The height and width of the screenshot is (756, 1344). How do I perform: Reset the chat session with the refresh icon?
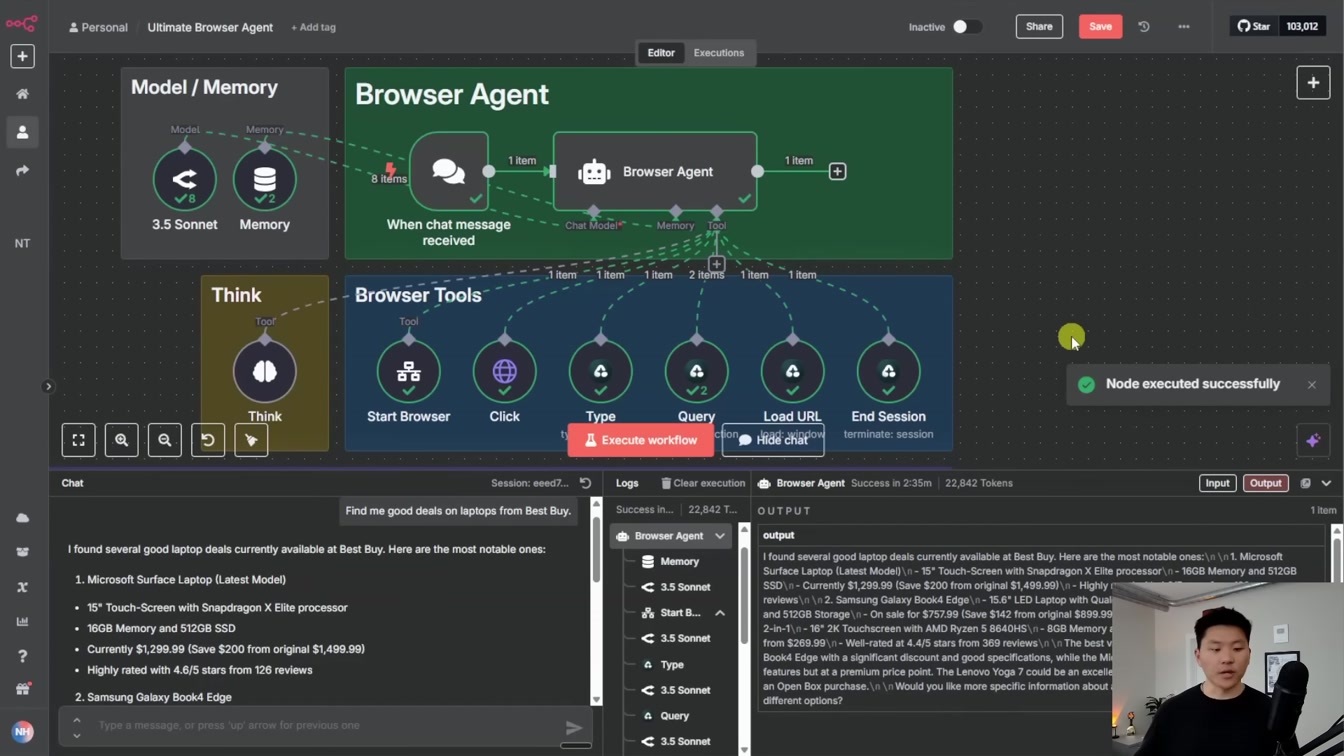coord(585,483)
